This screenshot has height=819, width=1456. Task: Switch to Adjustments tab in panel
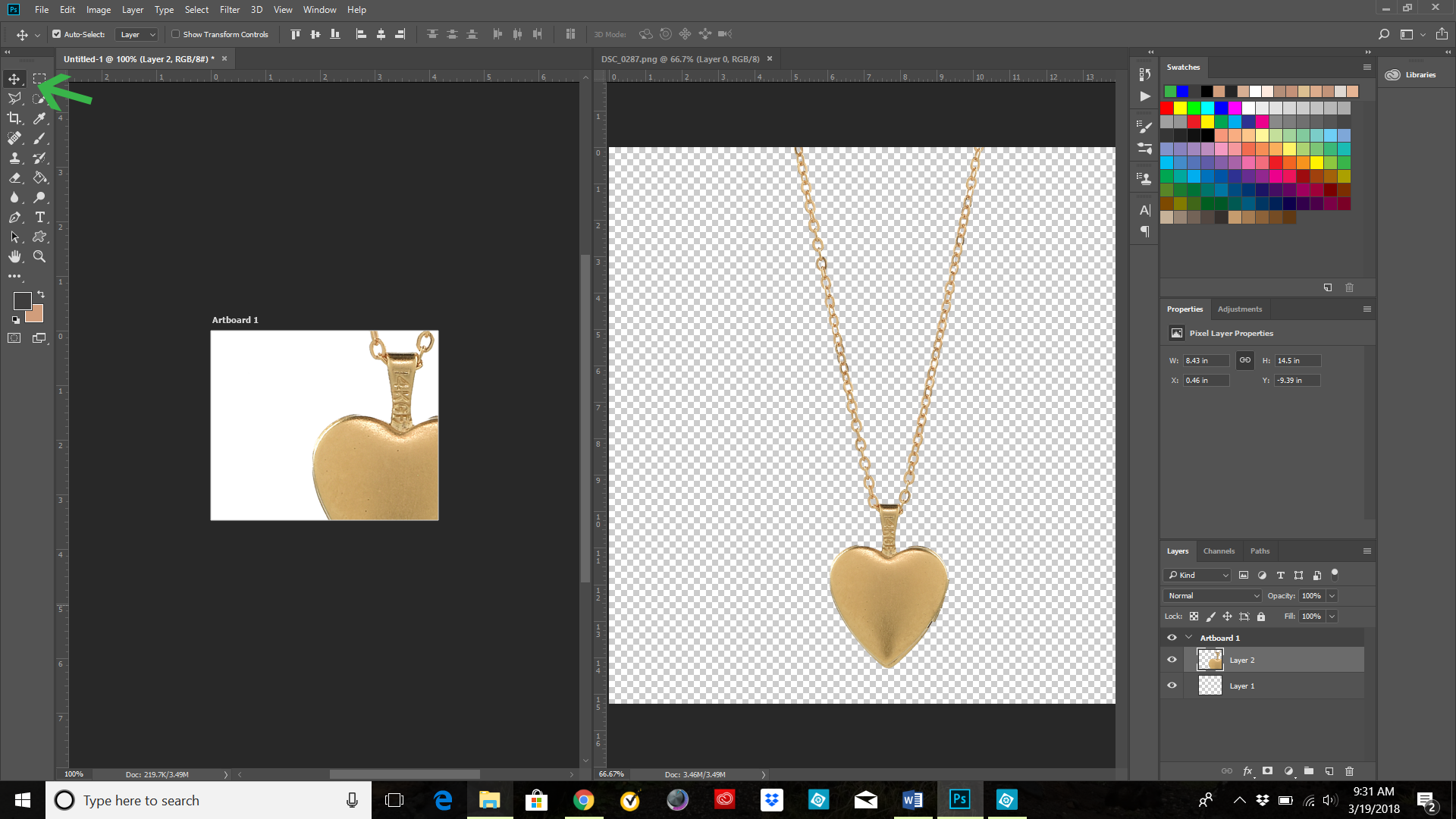1240,309
